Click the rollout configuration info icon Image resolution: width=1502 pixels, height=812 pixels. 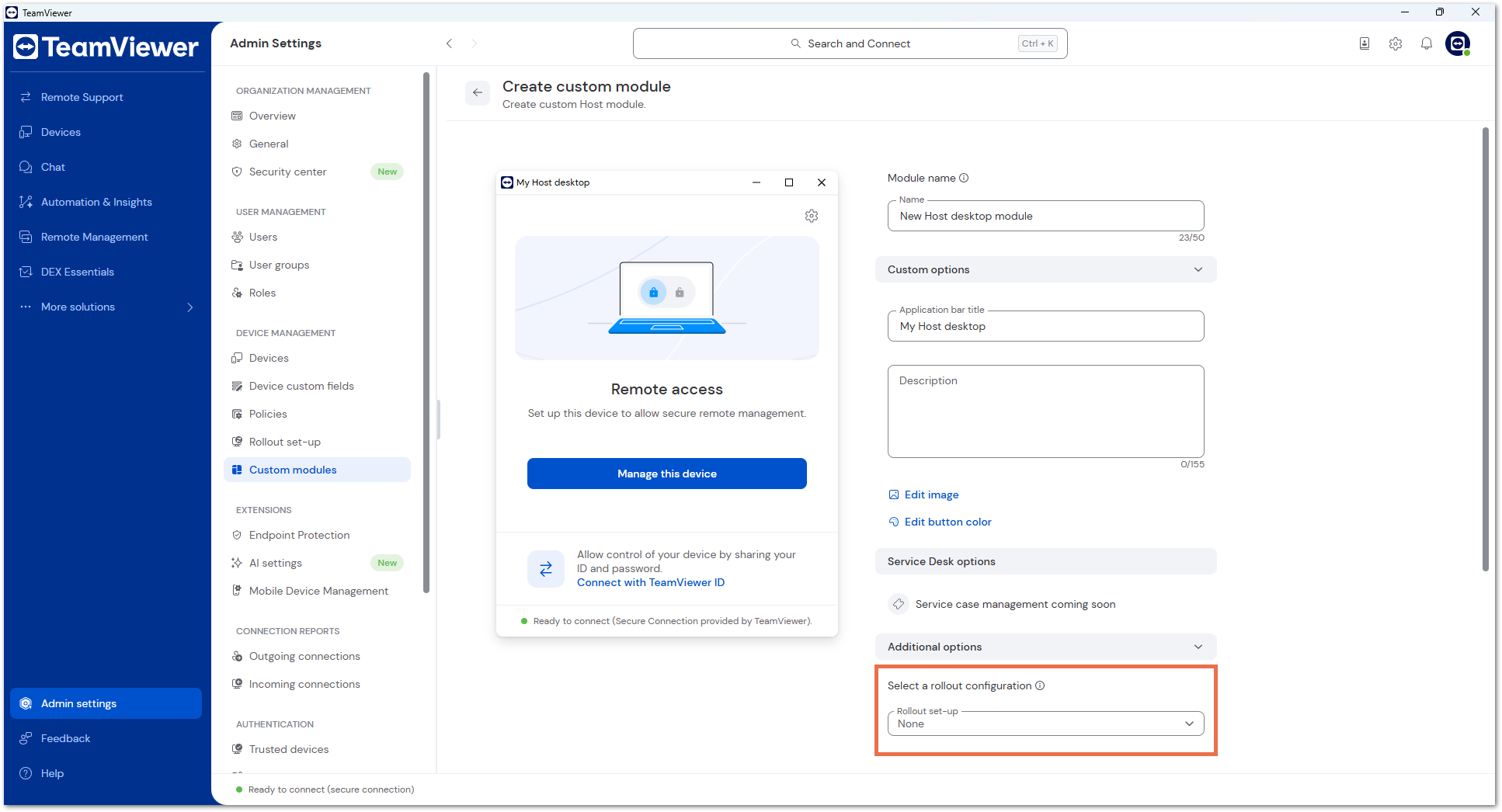(x=1040, y=685)
